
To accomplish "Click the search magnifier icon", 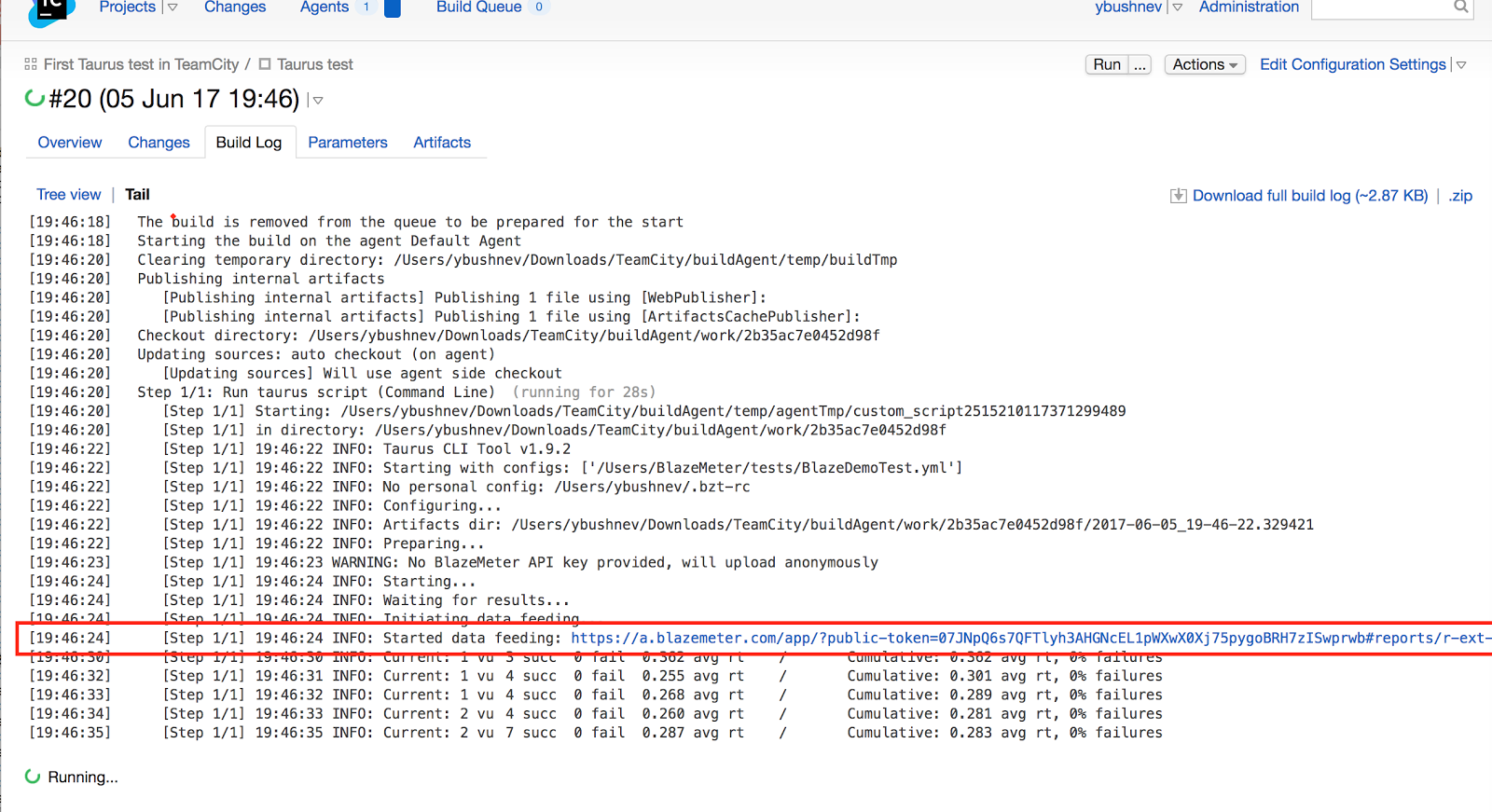I will click(1461, 7).
